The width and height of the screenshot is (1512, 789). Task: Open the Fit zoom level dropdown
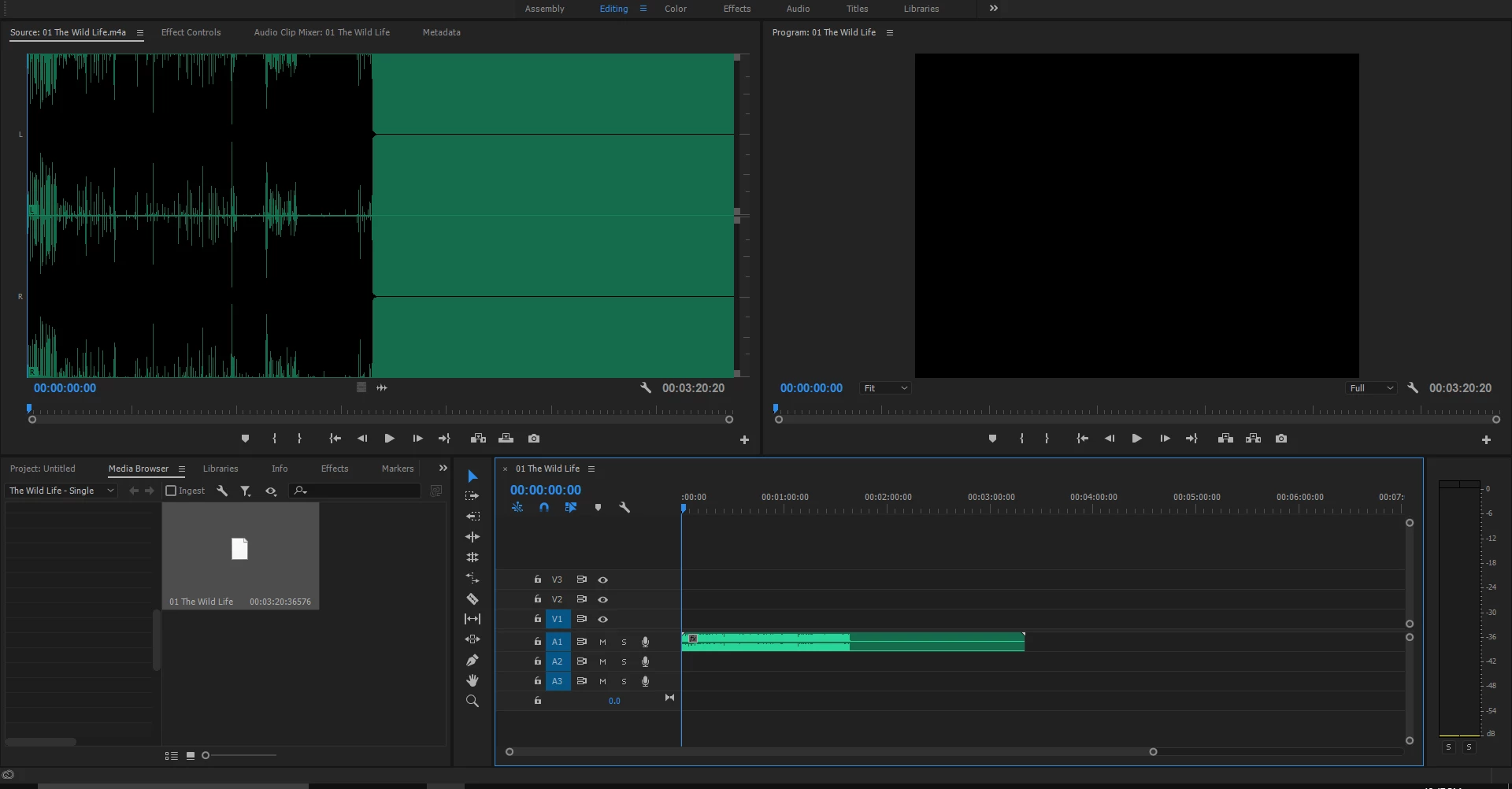pyautogui.click(x=885, y=388)
